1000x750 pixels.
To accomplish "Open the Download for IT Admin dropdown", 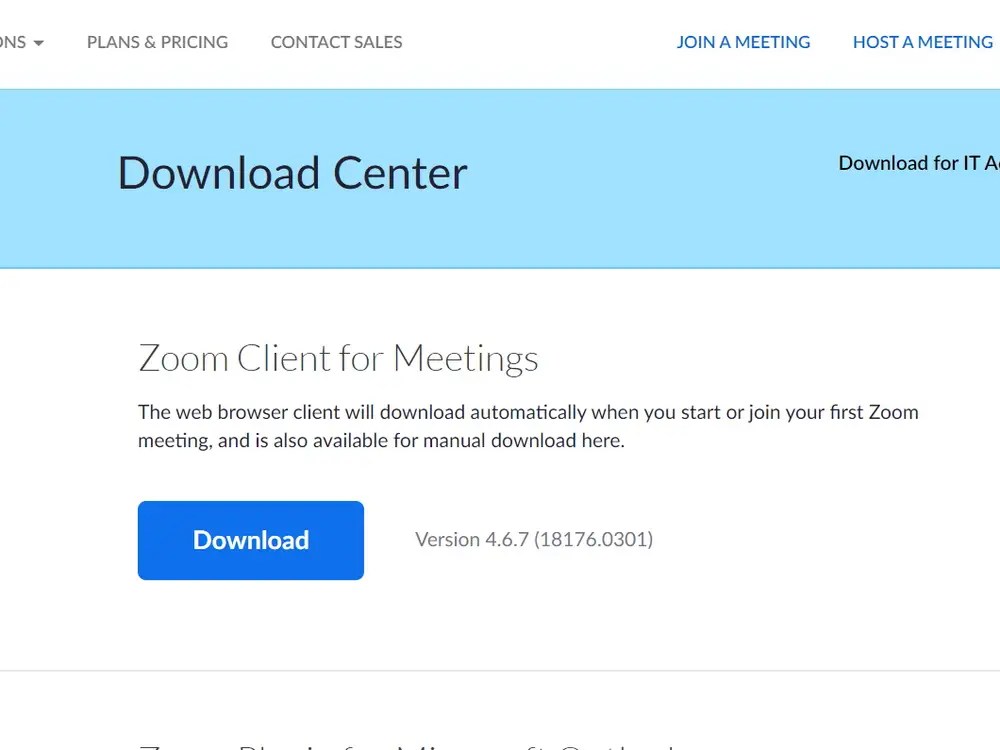I will click(920, 163).
